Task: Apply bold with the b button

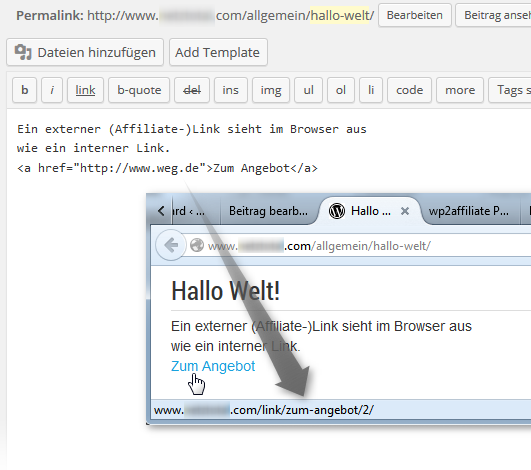Action: (x=24, y=90)
